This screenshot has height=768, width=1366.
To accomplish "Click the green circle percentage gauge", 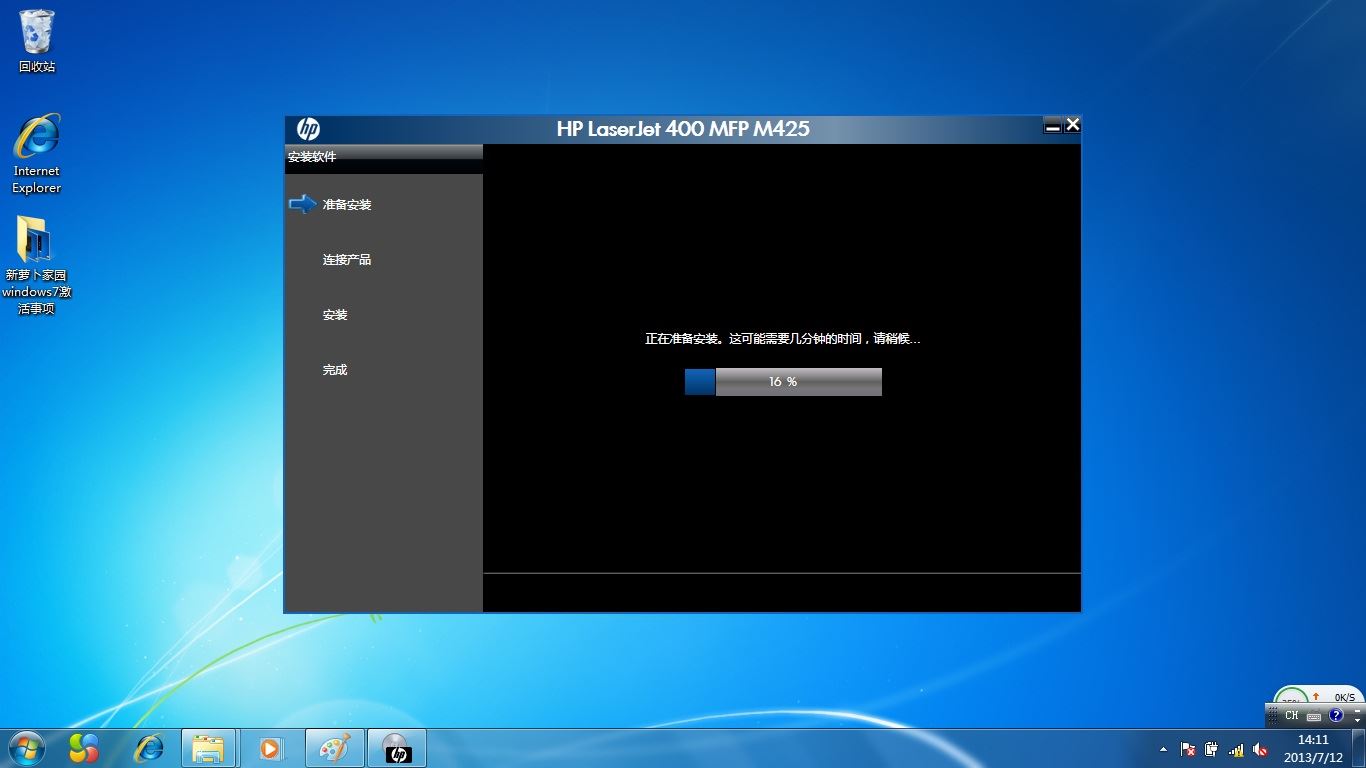I will 1291,696.
